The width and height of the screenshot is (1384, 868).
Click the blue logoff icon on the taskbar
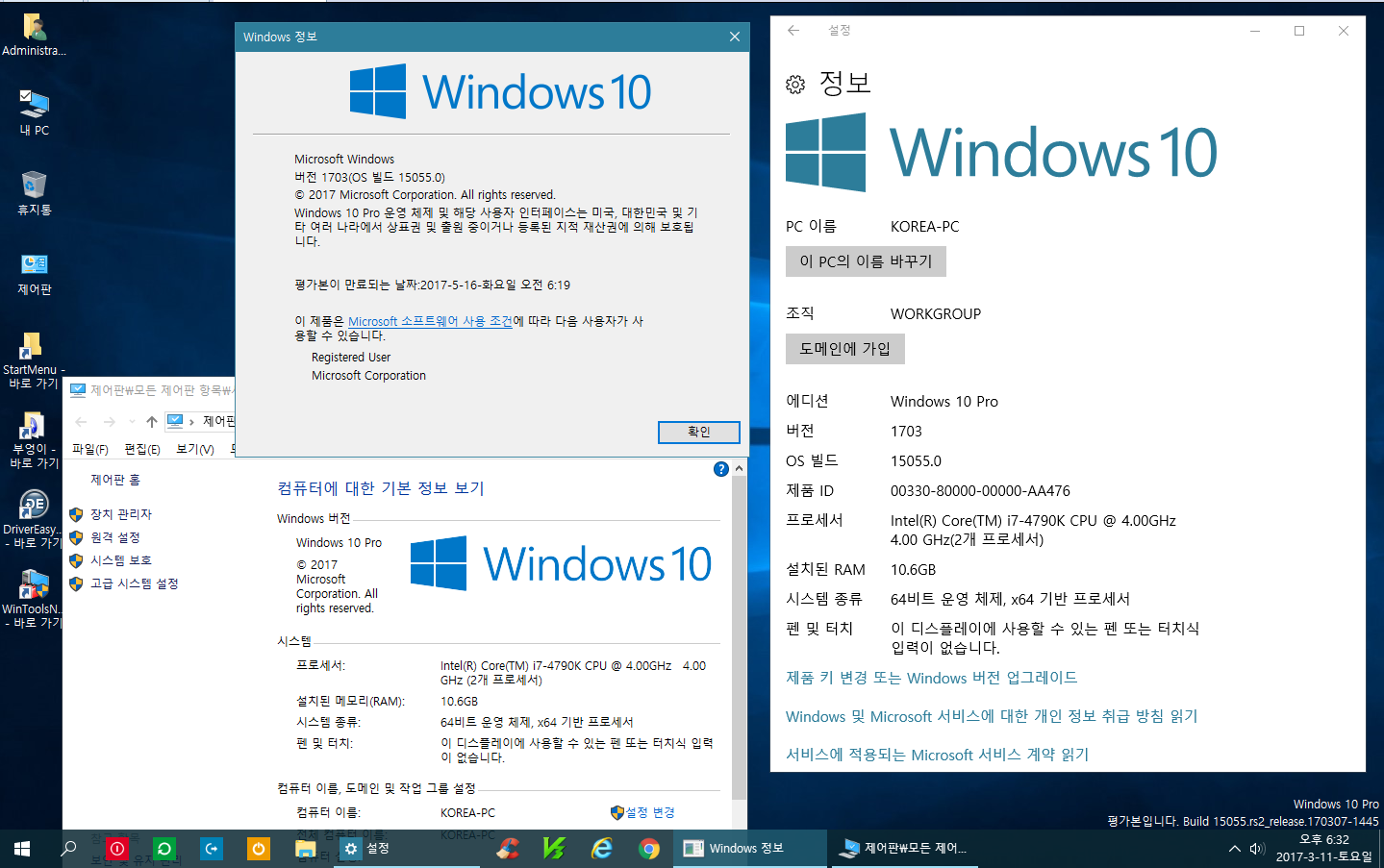coord(212,849)
